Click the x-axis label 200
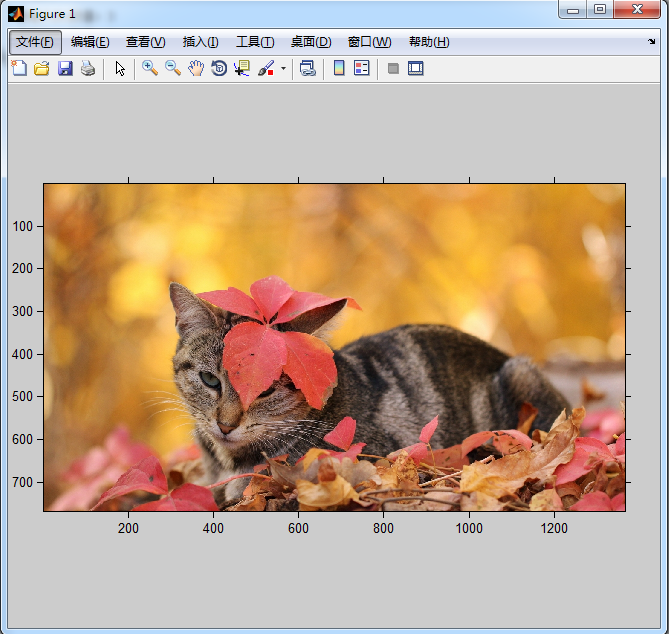Screen dimensions: 669x634 pyautogui.click(x=128, y=528)
